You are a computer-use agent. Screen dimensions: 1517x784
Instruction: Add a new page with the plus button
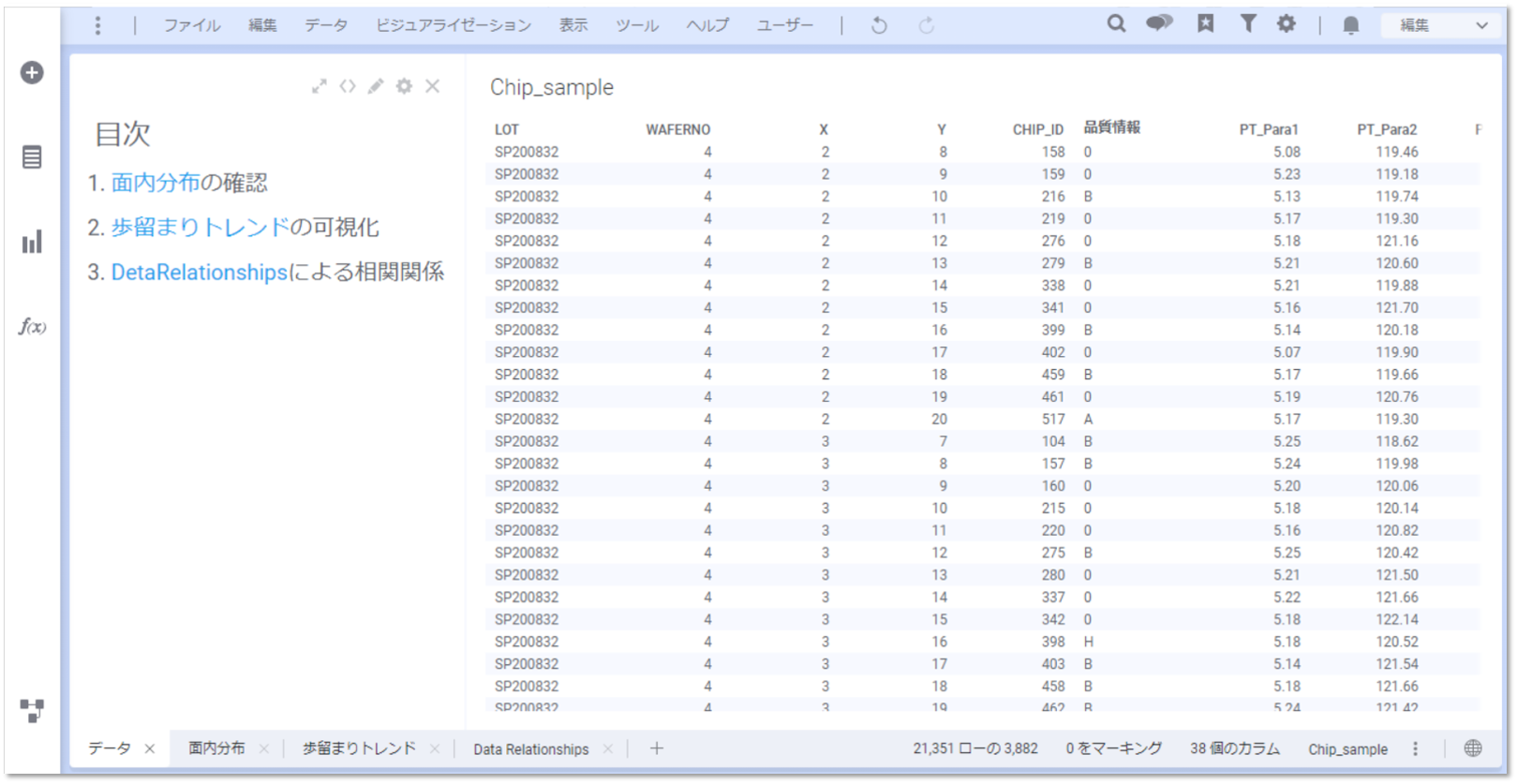(657, 748)
